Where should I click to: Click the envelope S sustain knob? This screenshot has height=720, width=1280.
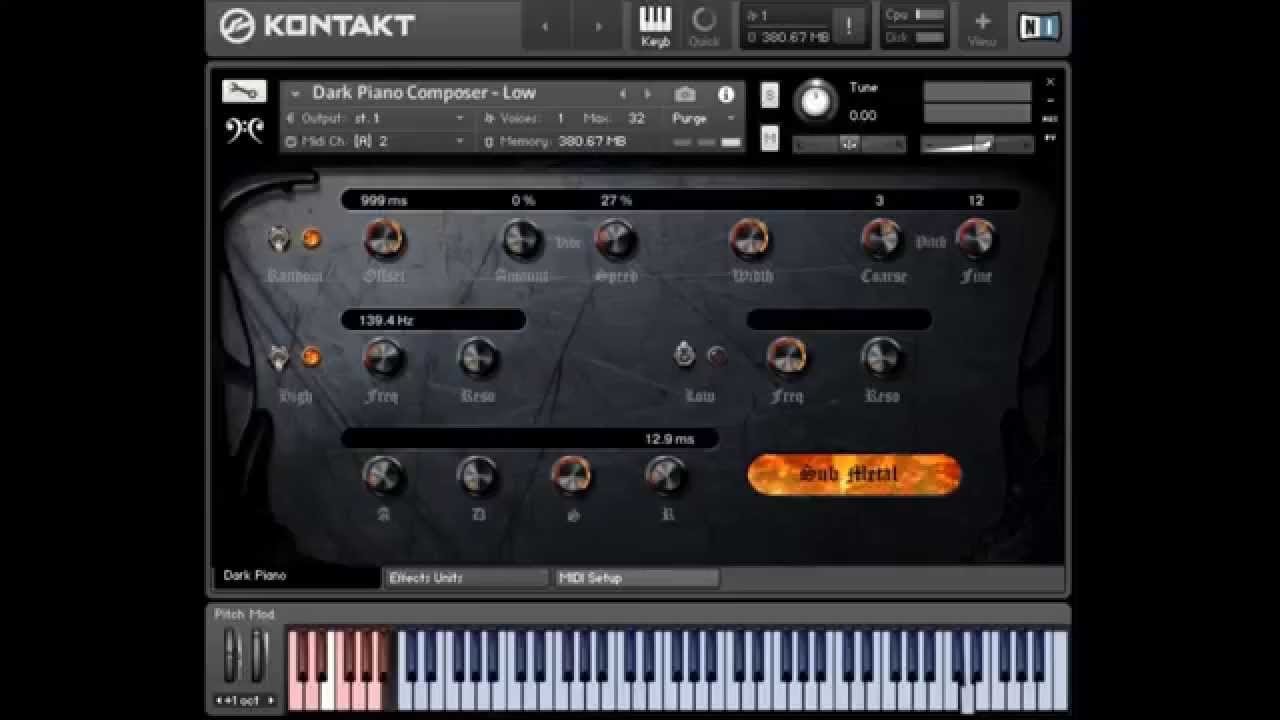pyautogui.click(x=571, y=475)
